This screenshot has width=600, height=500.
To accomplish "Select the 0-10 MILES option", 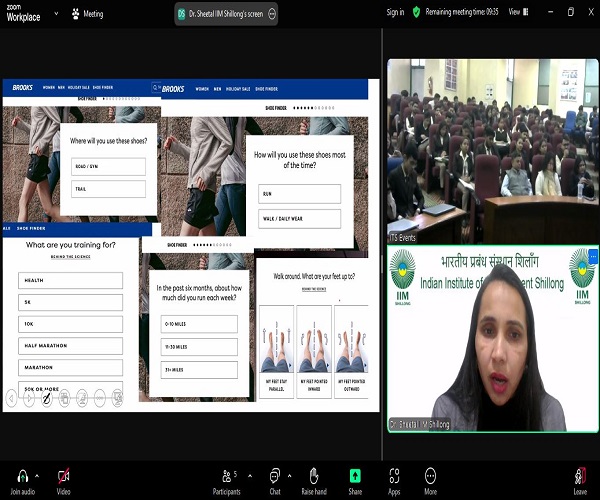I will tap(199, 324).
